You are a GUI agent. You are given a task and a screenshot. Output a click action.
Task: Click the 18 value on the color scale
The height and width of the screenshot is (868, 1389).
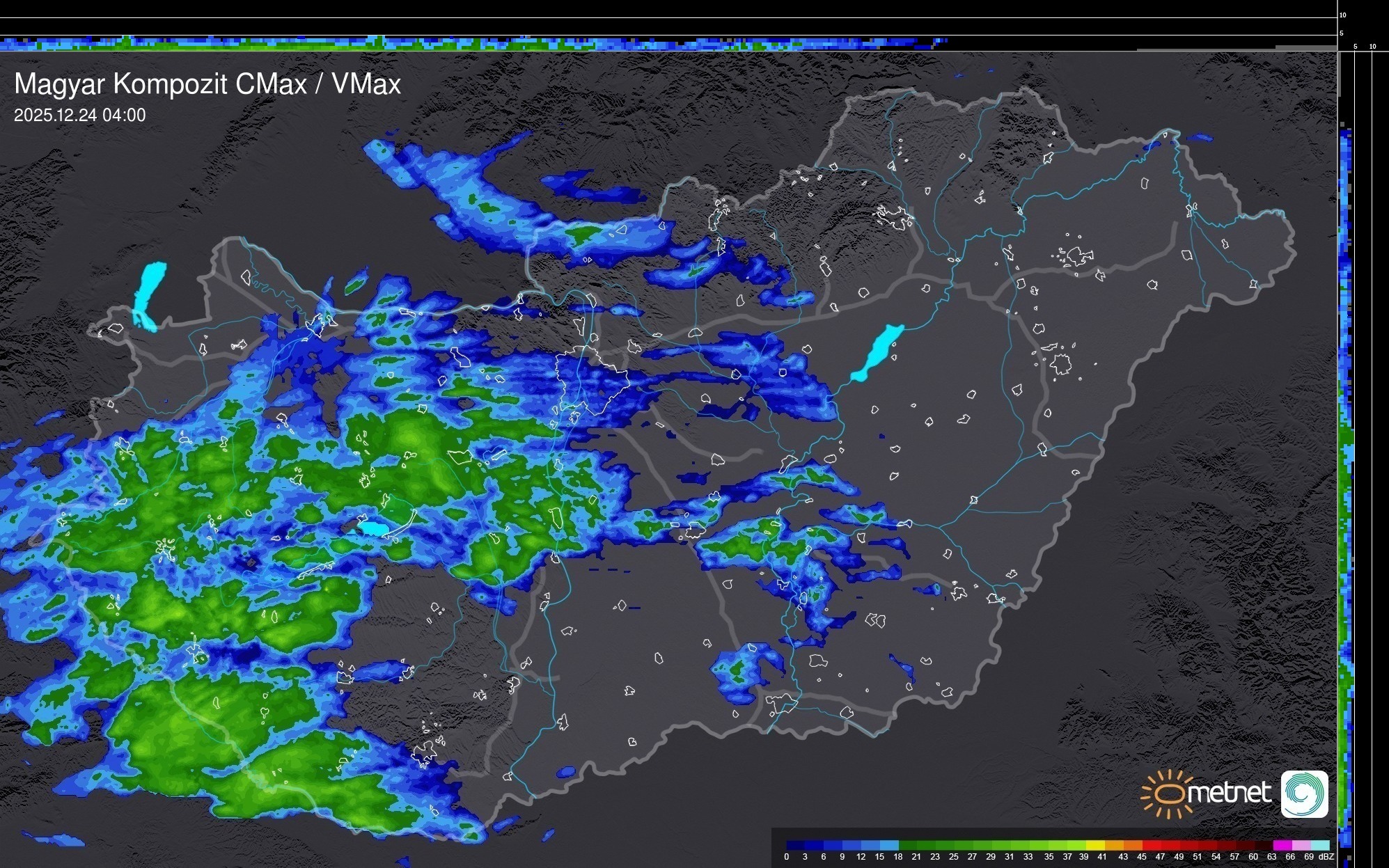[x=898, y=857]
